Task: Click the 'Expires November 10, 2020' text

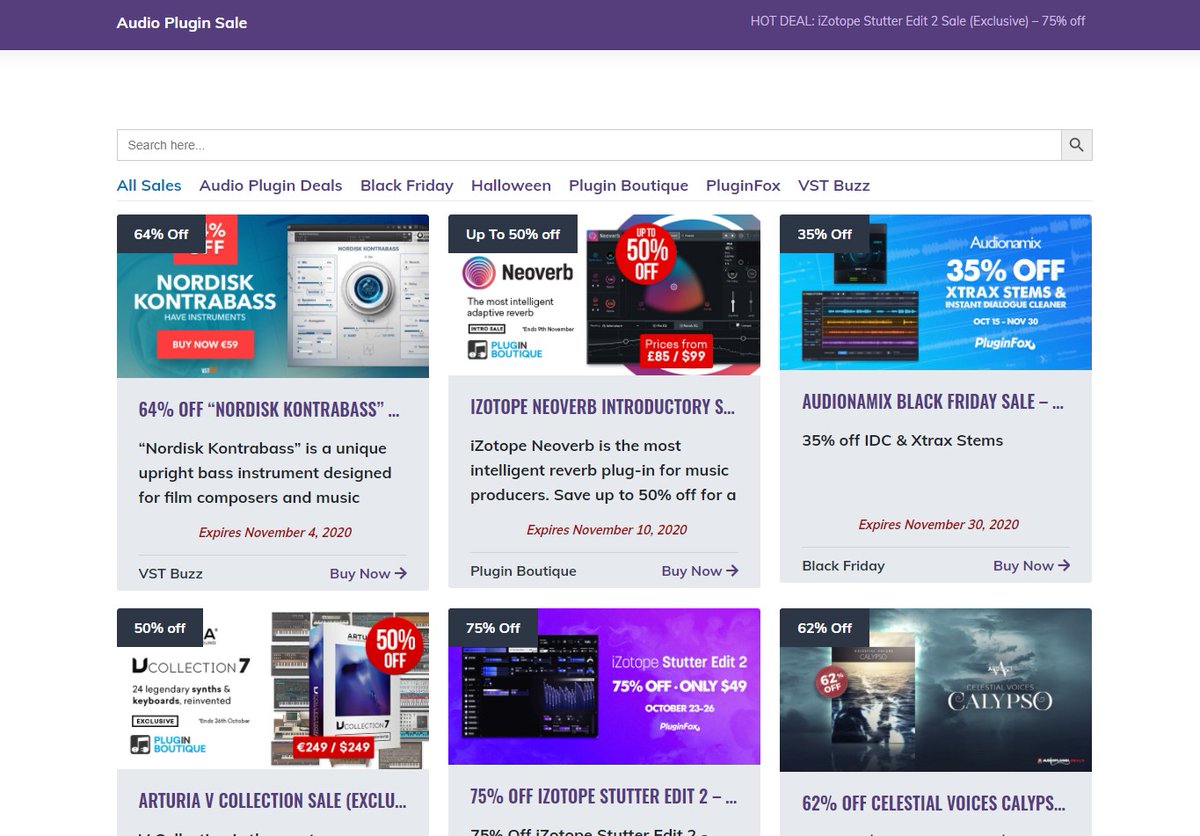Action: coord(607,529)
